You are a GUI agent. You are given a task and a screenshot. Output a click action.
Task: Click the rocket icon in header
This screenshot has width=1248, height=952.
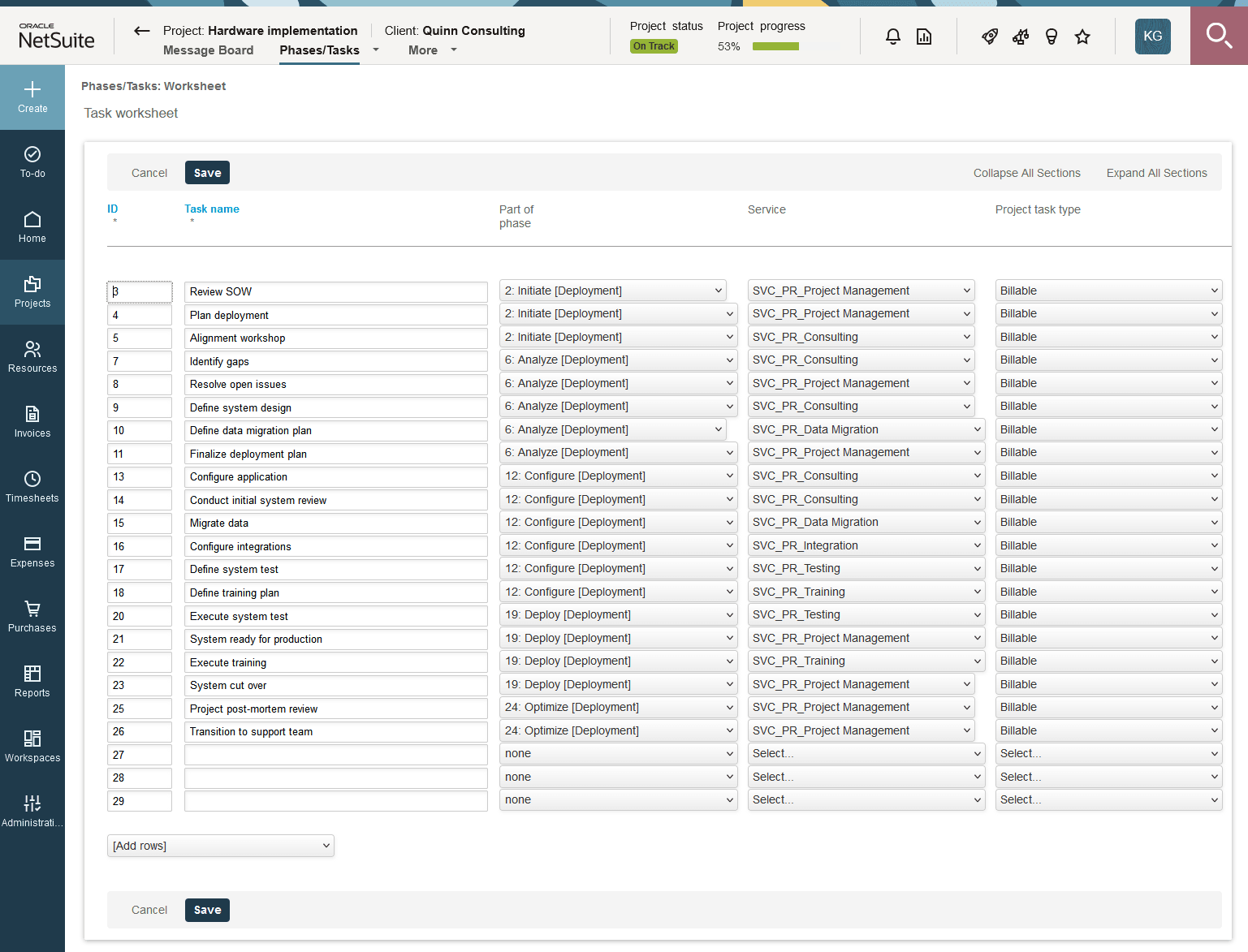pos(990,37)
